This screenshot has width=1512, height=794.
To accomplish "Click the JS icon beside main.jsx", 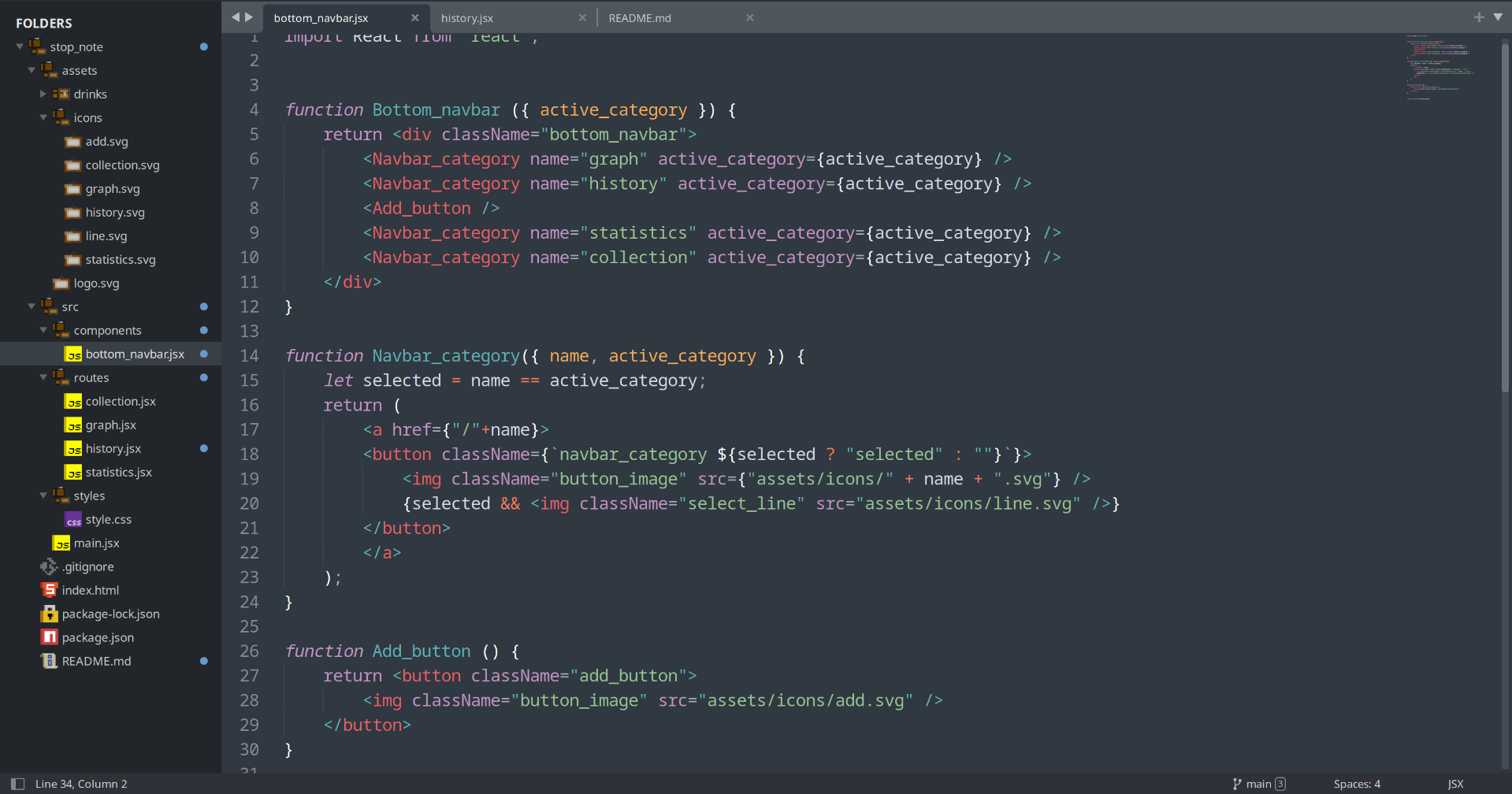I will pyautogui.click(x=61, y=544).
